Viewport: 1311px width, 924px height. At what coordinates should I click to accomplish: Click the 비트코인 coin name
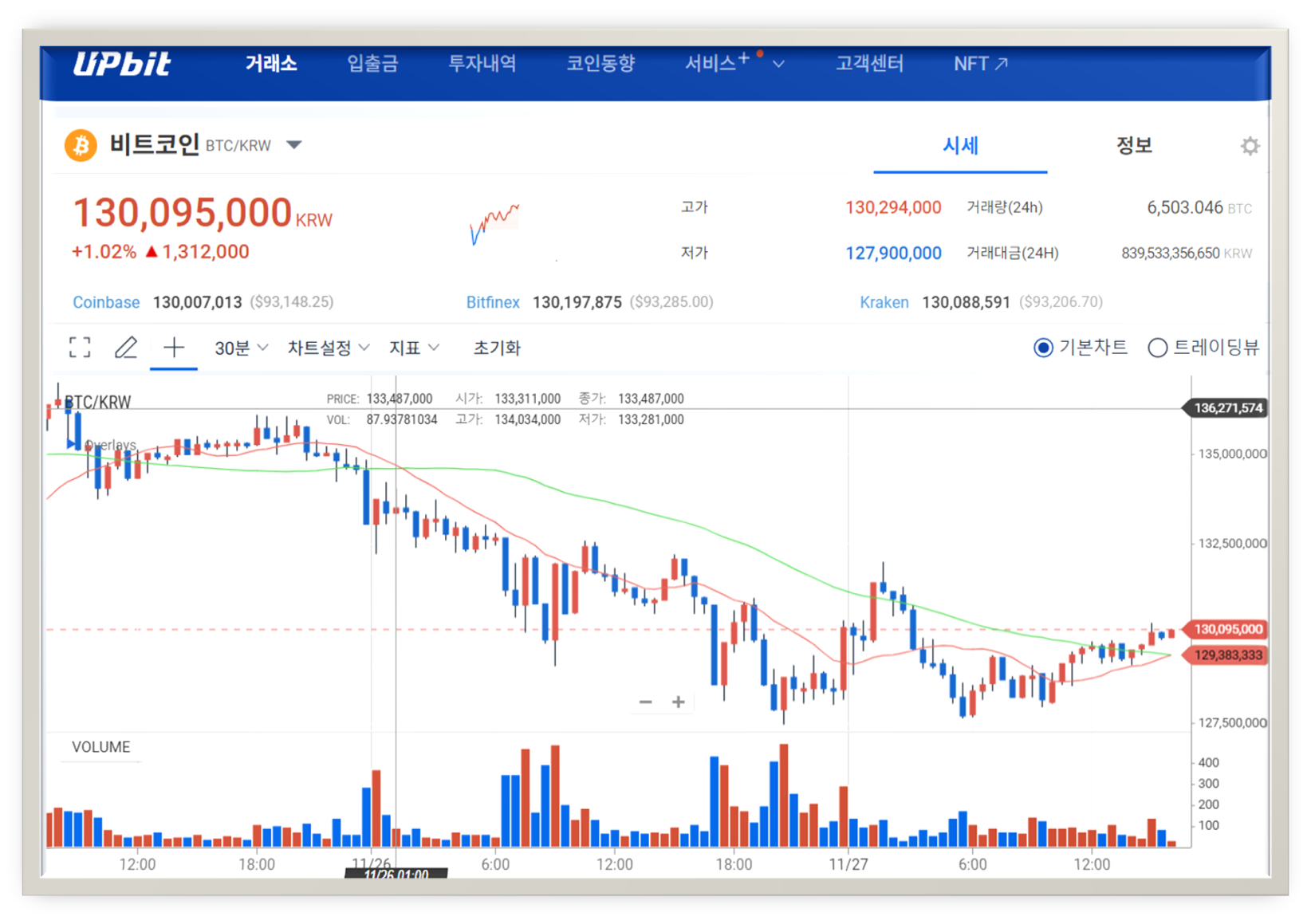154,144
